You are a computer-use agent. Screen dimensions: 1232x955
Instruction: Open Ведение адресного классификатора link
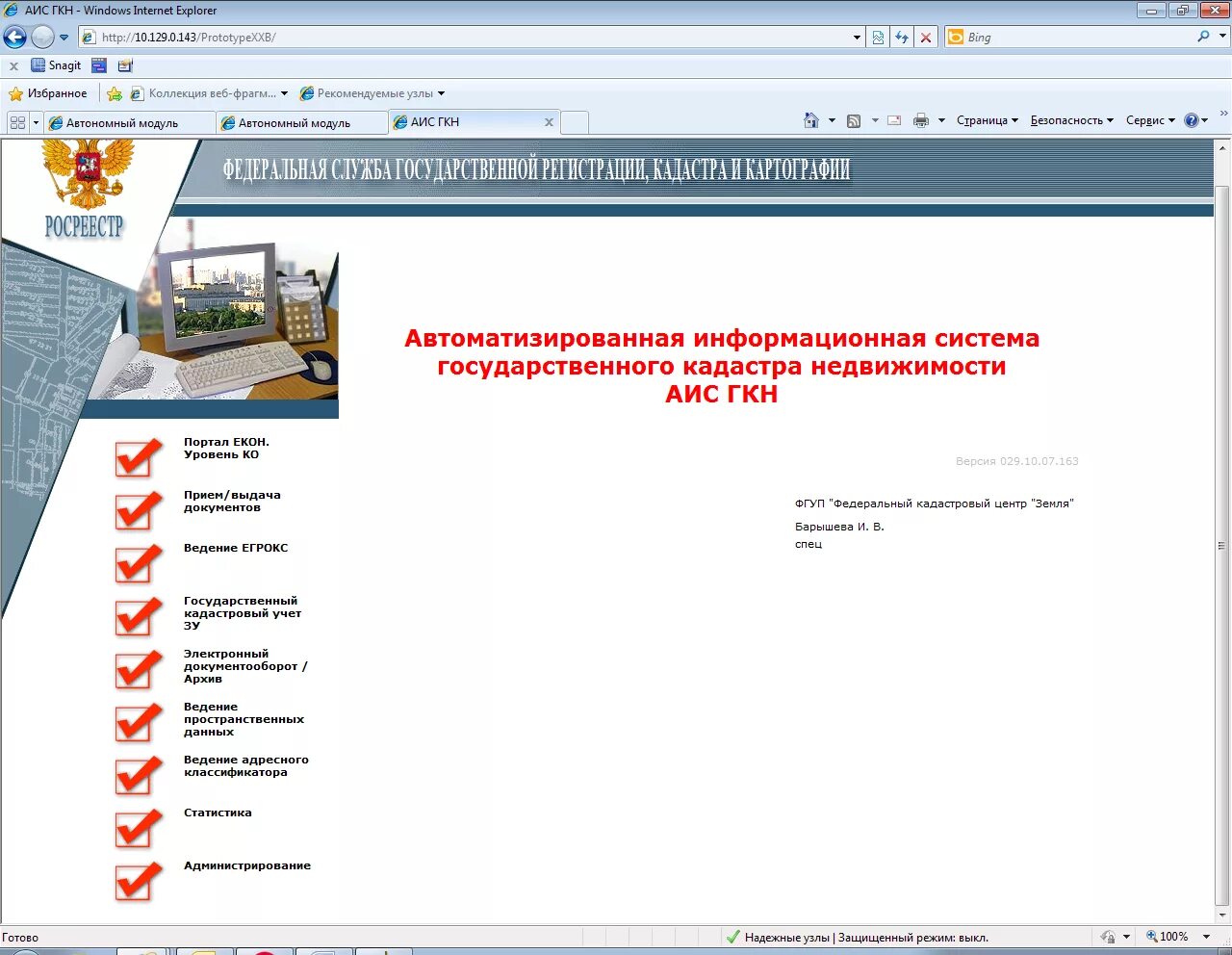[x=246, y=766]
